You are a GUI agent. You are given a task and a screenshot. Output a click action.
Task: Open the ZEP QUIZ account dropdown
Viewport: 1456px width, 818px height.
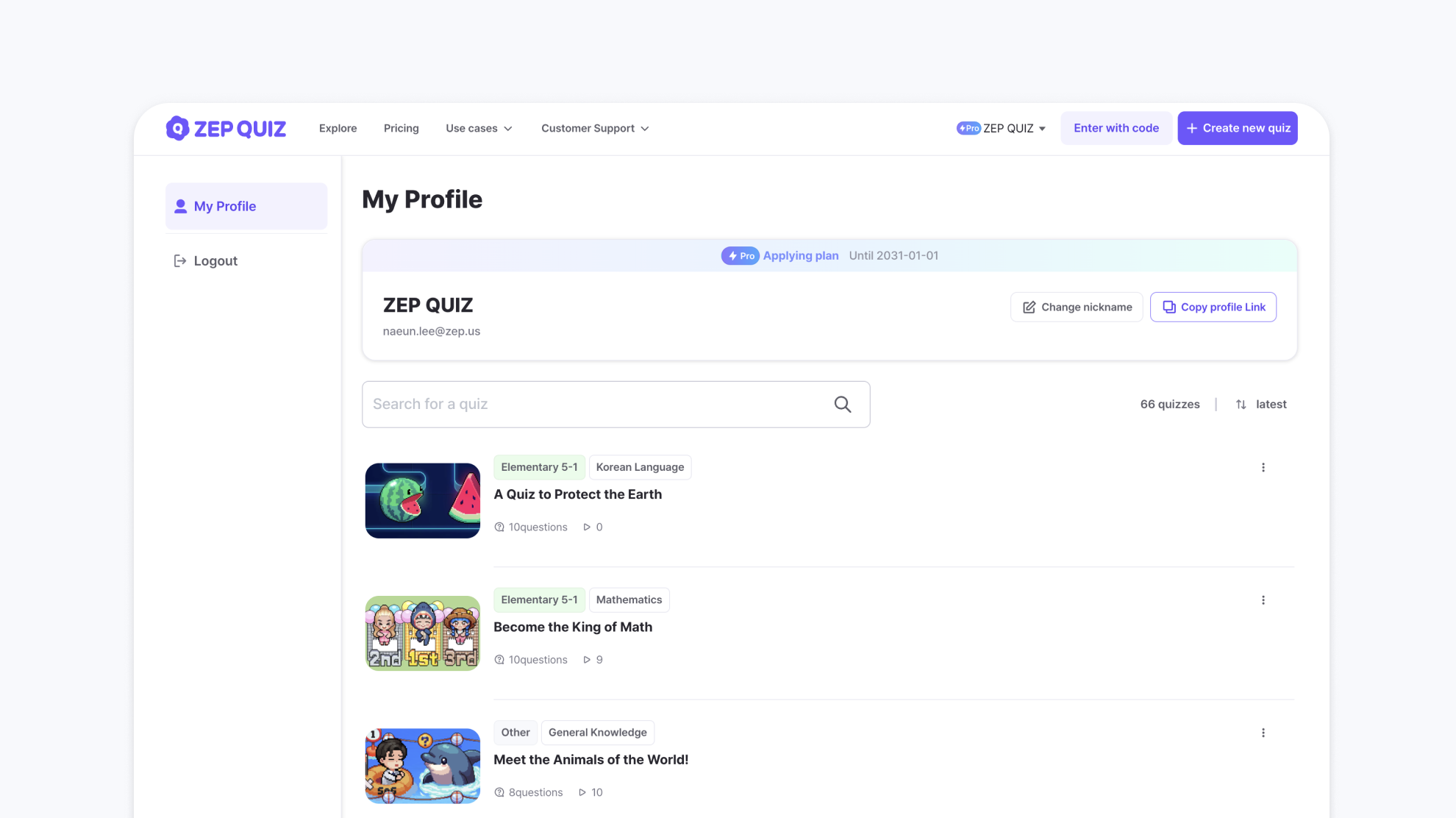pyautogui.click(x=1001, y=128)
